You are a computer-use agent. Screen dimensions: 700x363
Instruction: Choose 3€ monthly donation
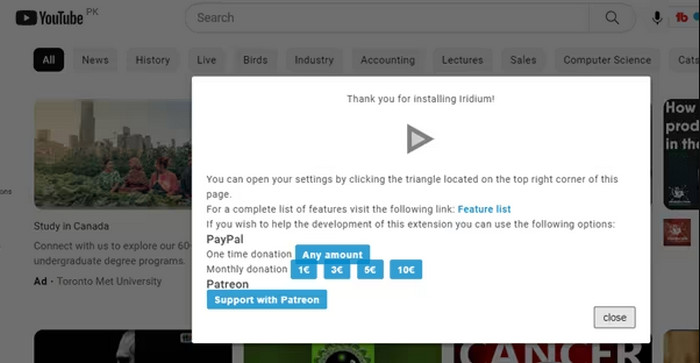click(337, 270)
